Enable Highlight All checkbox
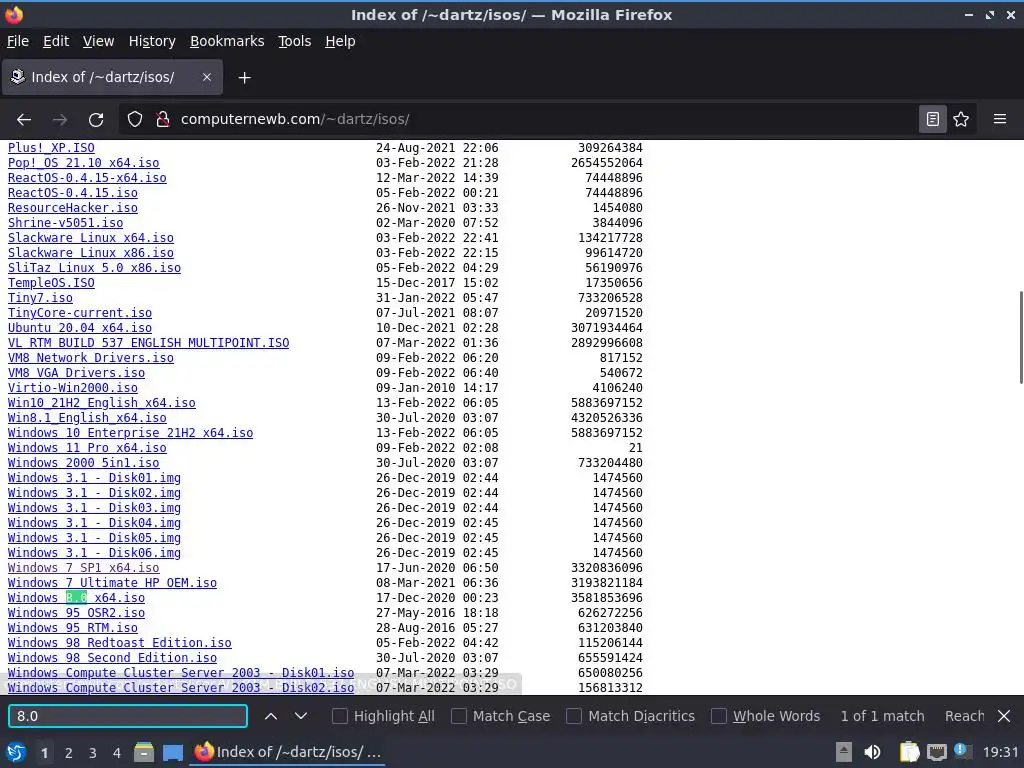Screen dimensions: 1024x768 pyautogui.click(x=340, y=716)
